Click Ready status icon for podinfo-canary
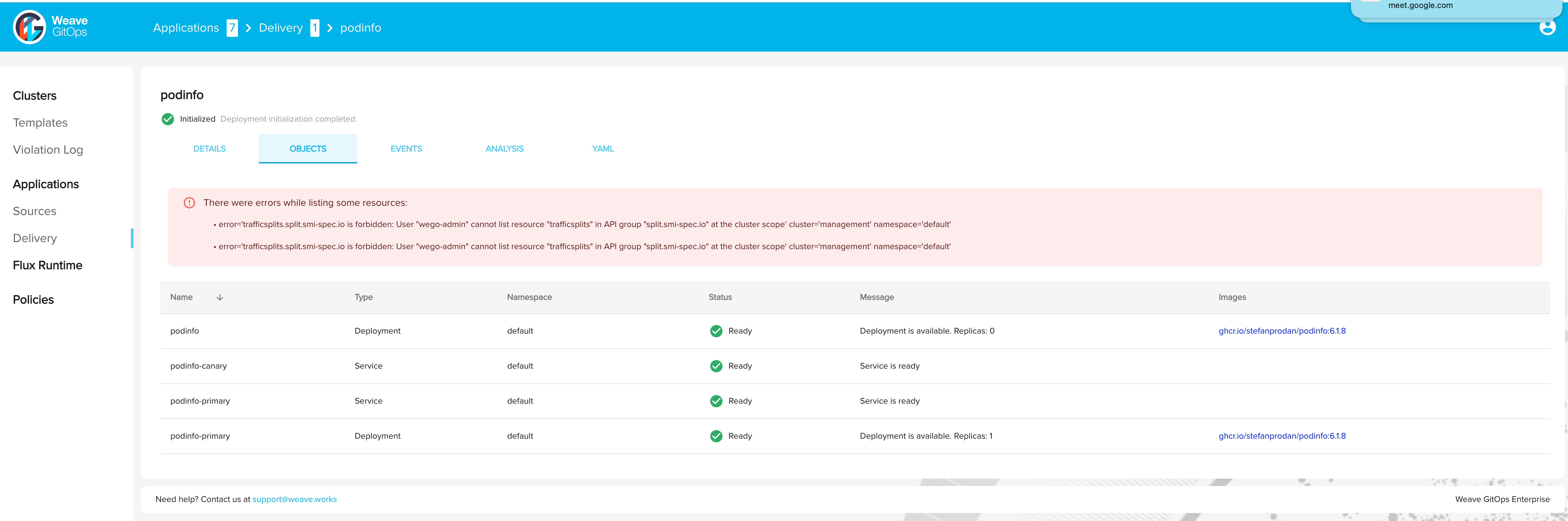1568x521 pixels. (716, 366)
